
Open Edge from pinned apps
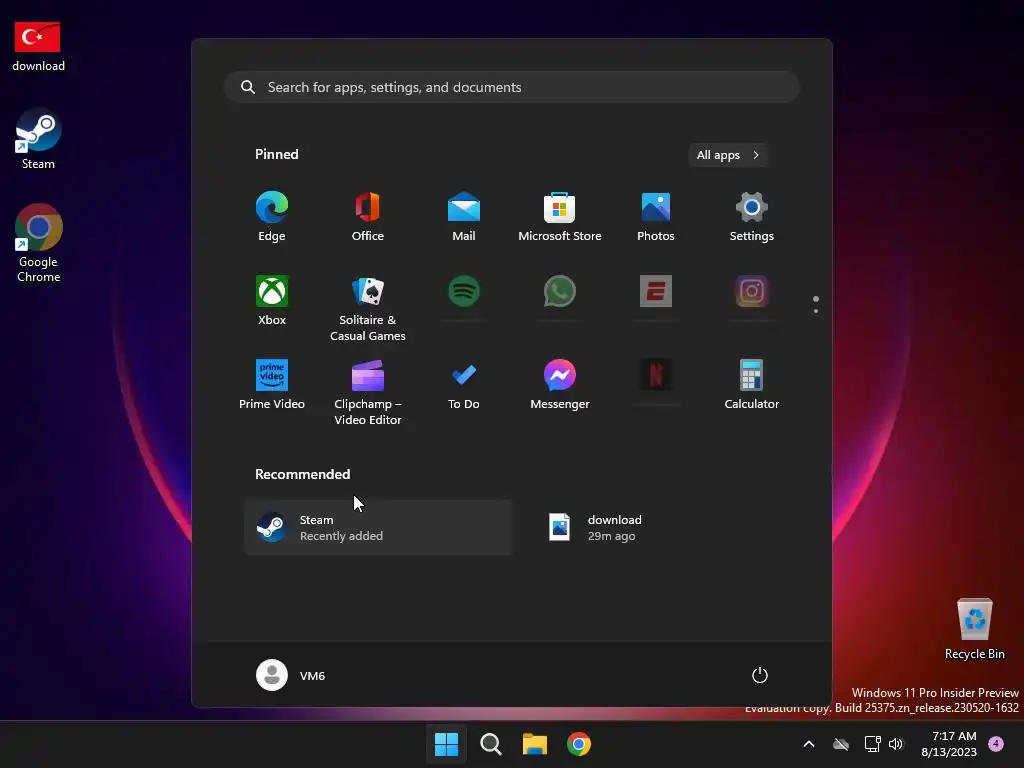click(272, 217)
